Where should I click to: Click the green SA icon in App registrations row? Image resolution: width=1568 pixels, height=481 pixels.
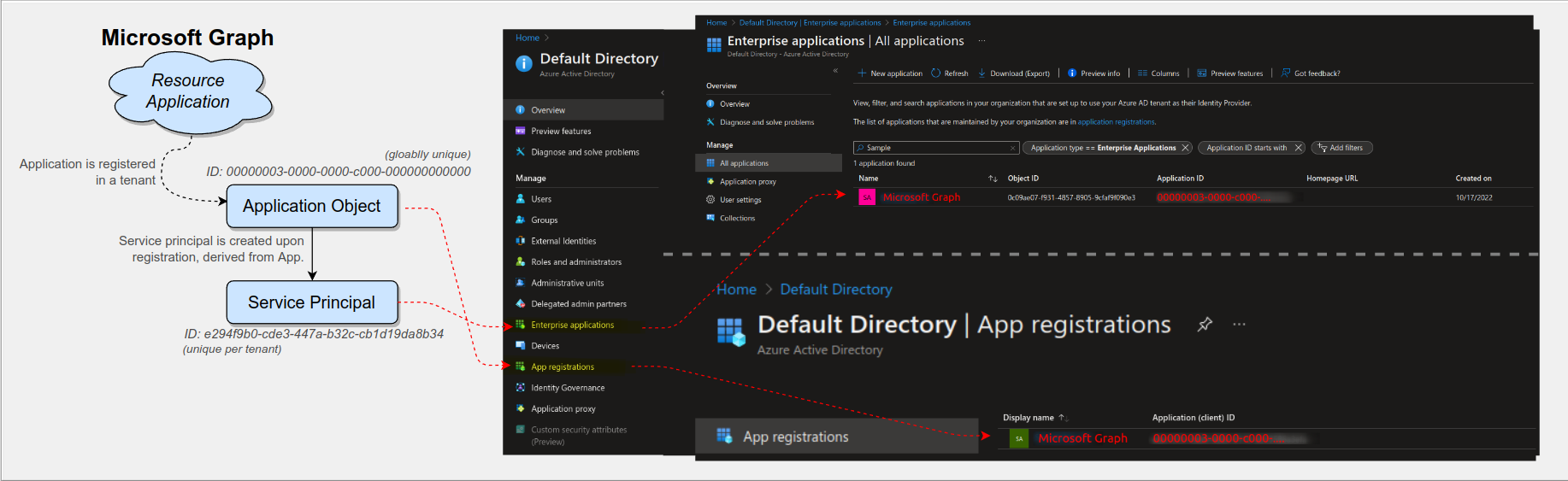click(1019, 438)
